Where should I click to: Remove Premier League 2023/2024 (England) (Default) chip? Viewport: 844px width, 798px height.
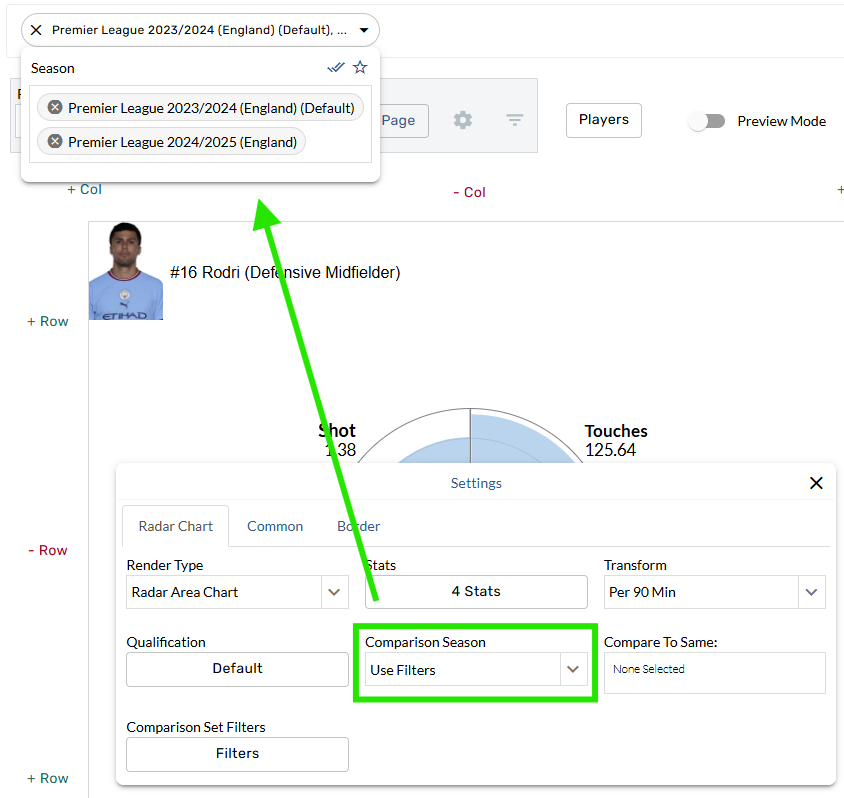pos(55,108)
